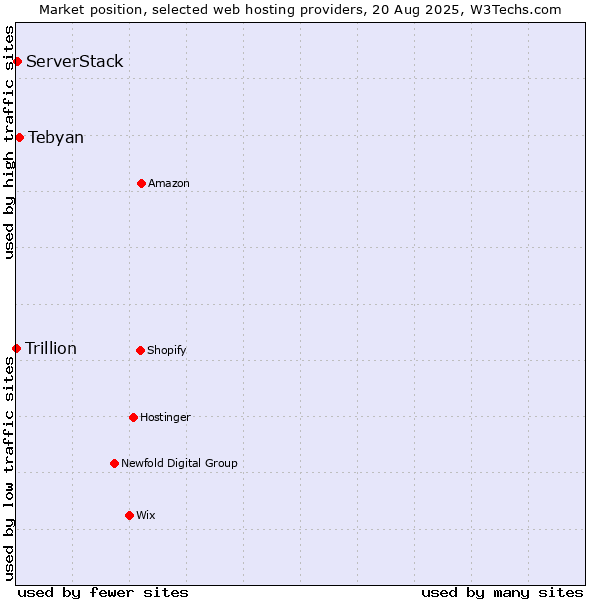This screenshot has height=600, width=600.
Task: Click the red Hostinger data point
Action: click(x=133, y=417)
